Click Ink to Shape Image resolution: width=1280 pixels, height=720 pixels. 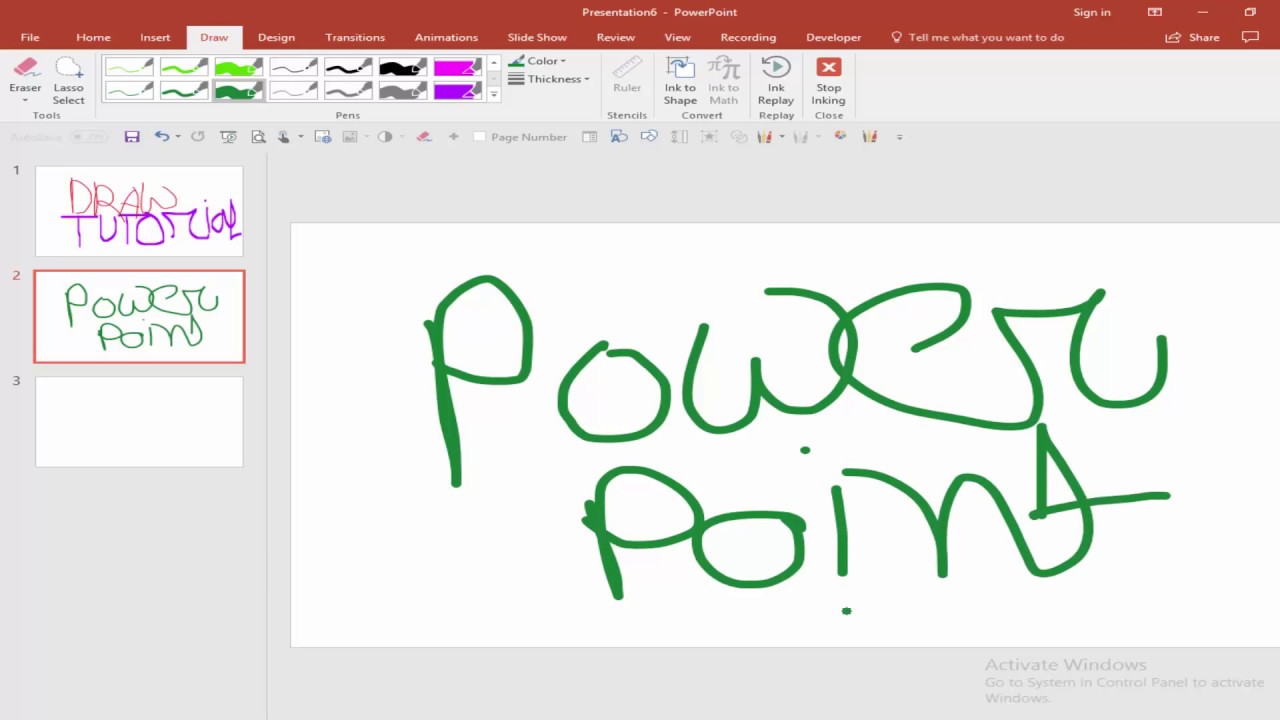click(x=680, y=80)
